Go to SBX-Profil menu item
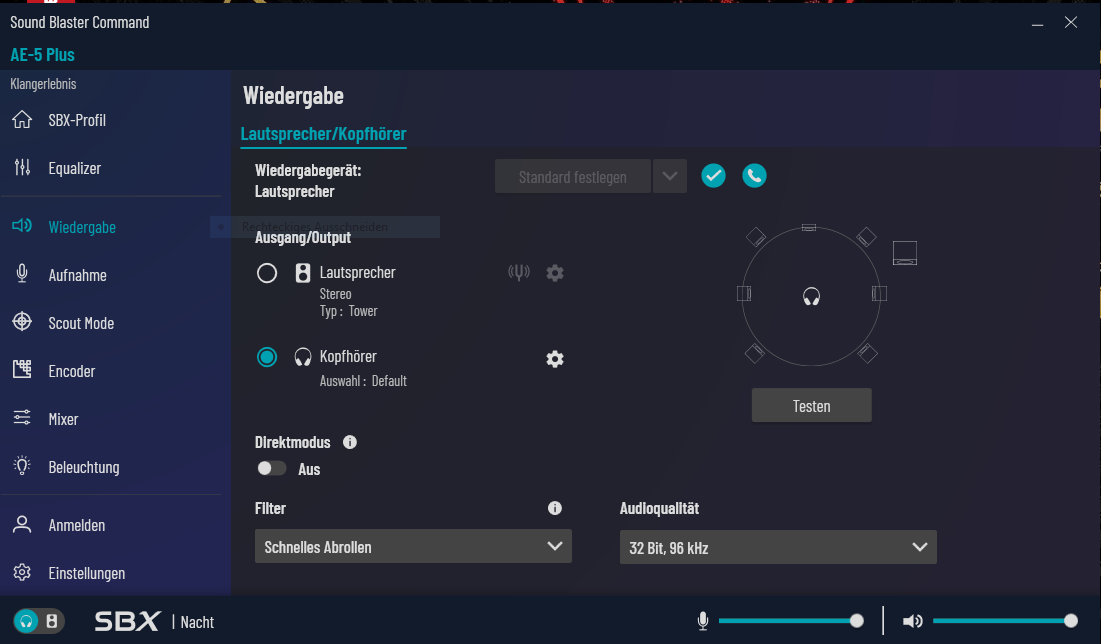The image size is (1101, 644). point(77,120)
